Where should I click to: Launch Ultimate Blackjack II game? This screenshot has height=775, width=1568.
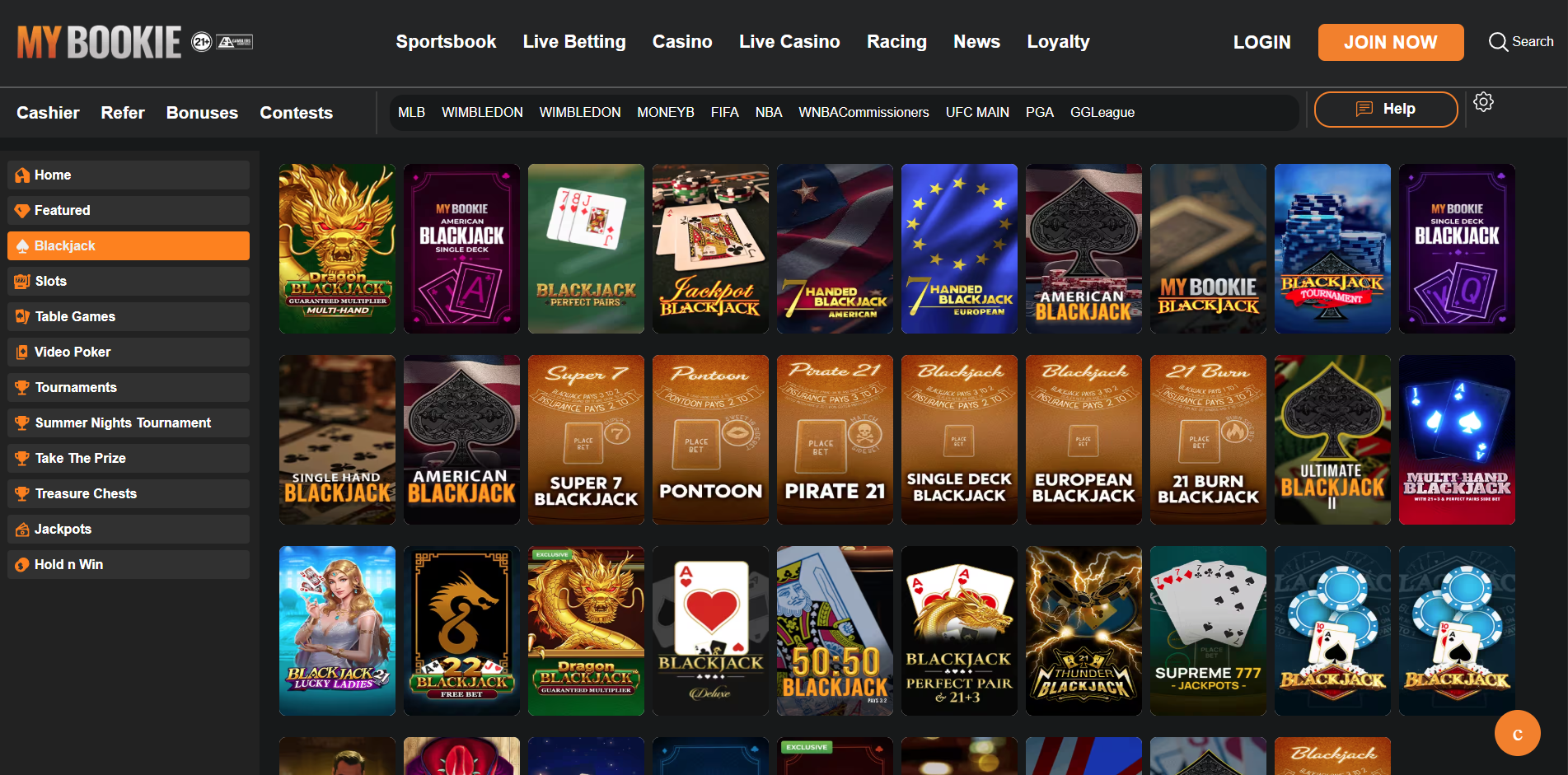(x=1332, y=440)
